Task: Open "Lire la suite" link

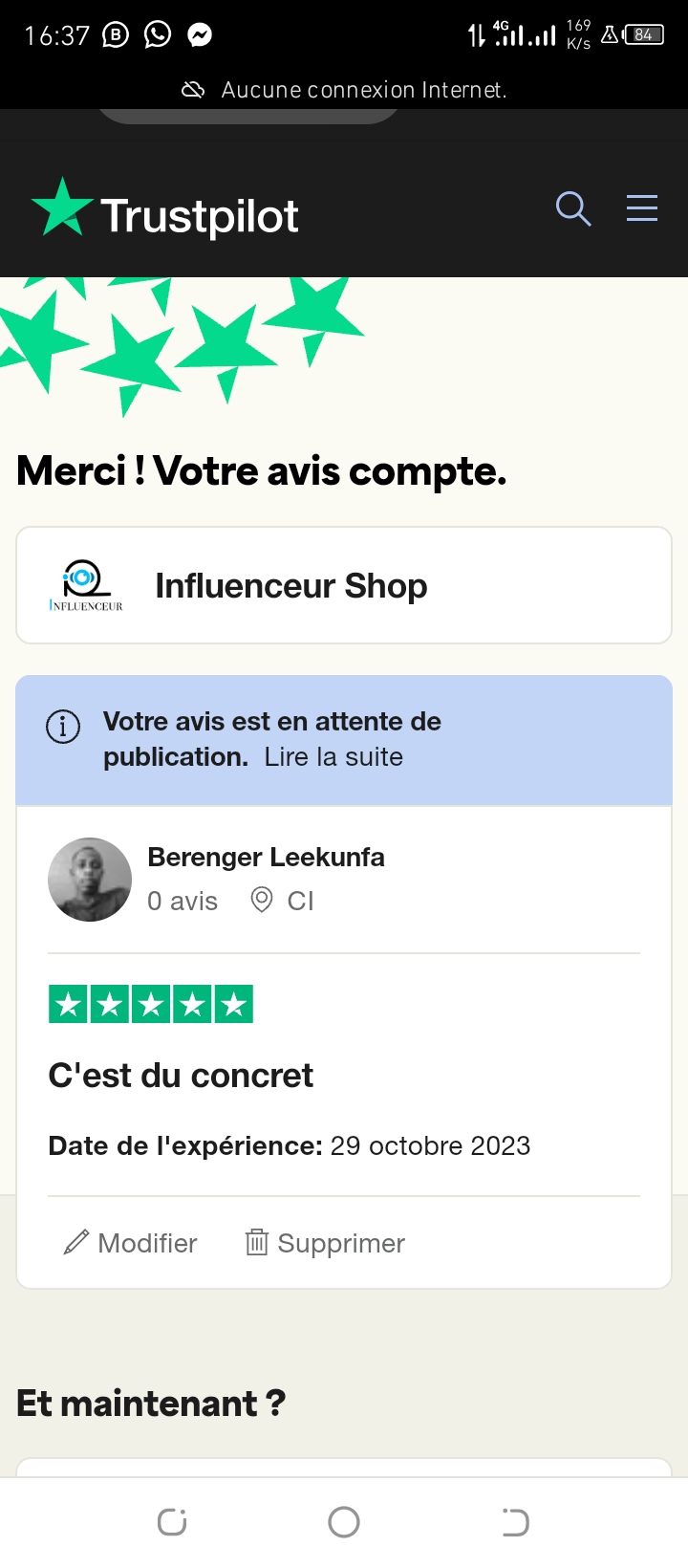Action: (x=333, y=757)
